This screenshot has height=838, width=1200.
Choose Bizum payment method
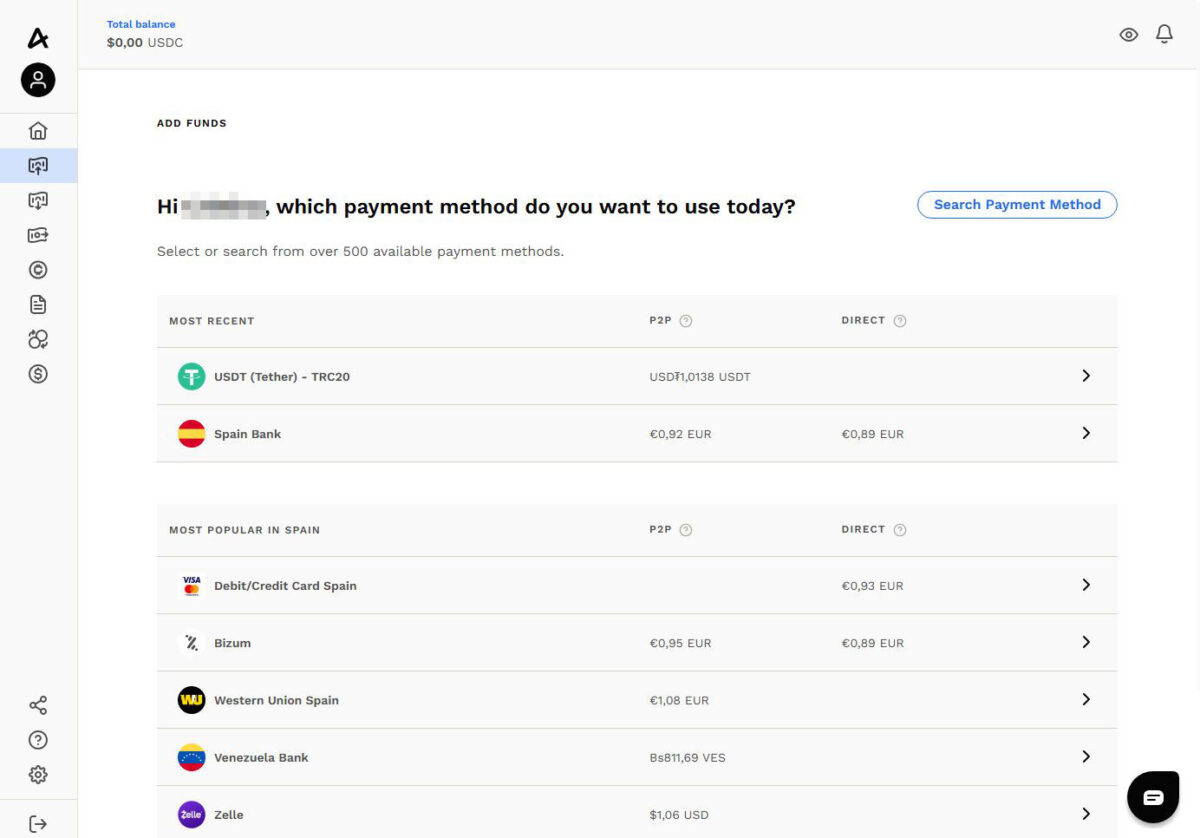coord(637,643)
